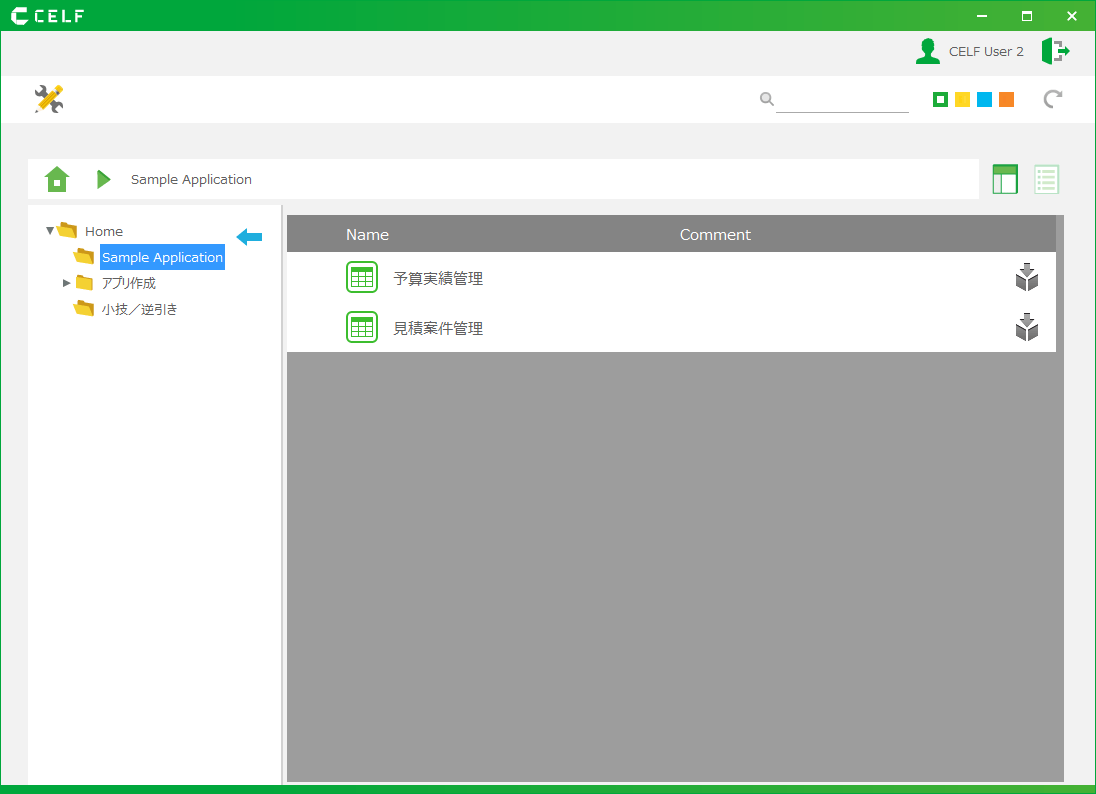Click the download icon for 予算実績管理

click(x=1026, y=278)
